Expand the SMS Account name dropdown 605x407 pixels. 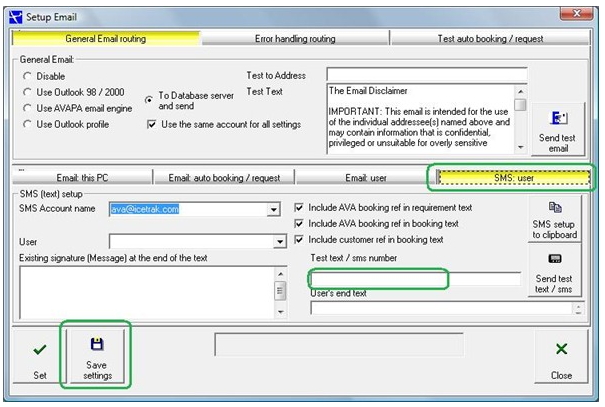(273, 209)
